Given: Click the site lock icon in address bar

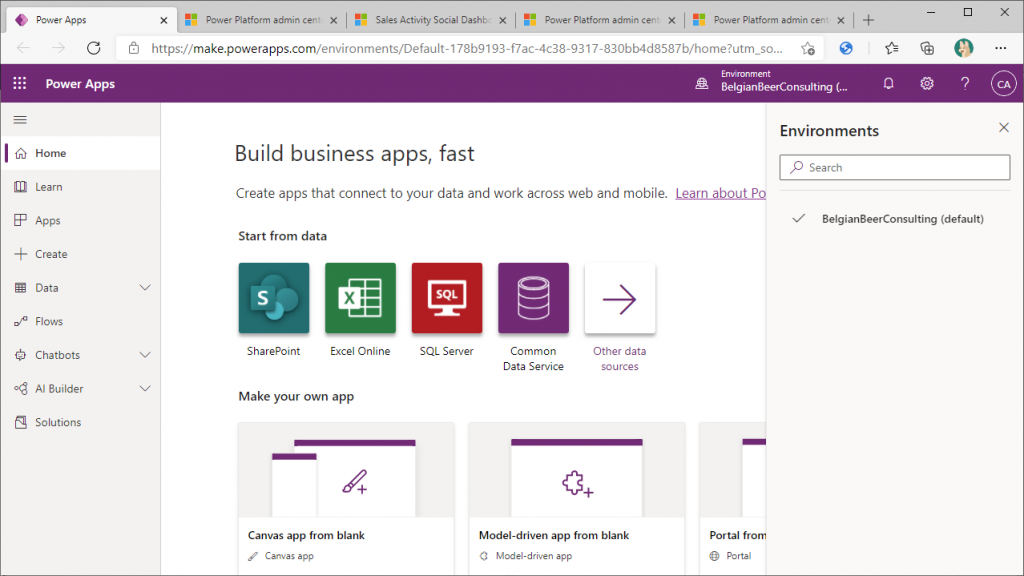Looking at the screenshot, I should point(134,48).
